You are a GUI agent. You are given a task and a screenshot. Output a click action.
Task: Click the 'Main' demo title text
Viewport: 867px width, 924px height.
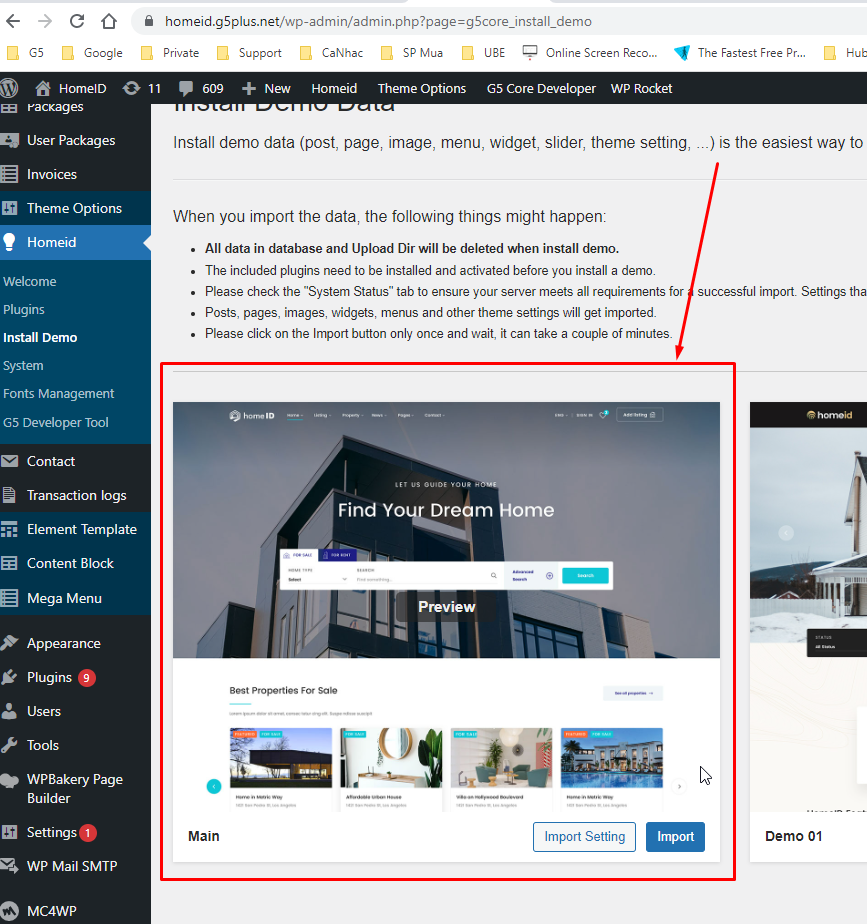[203, 836]
